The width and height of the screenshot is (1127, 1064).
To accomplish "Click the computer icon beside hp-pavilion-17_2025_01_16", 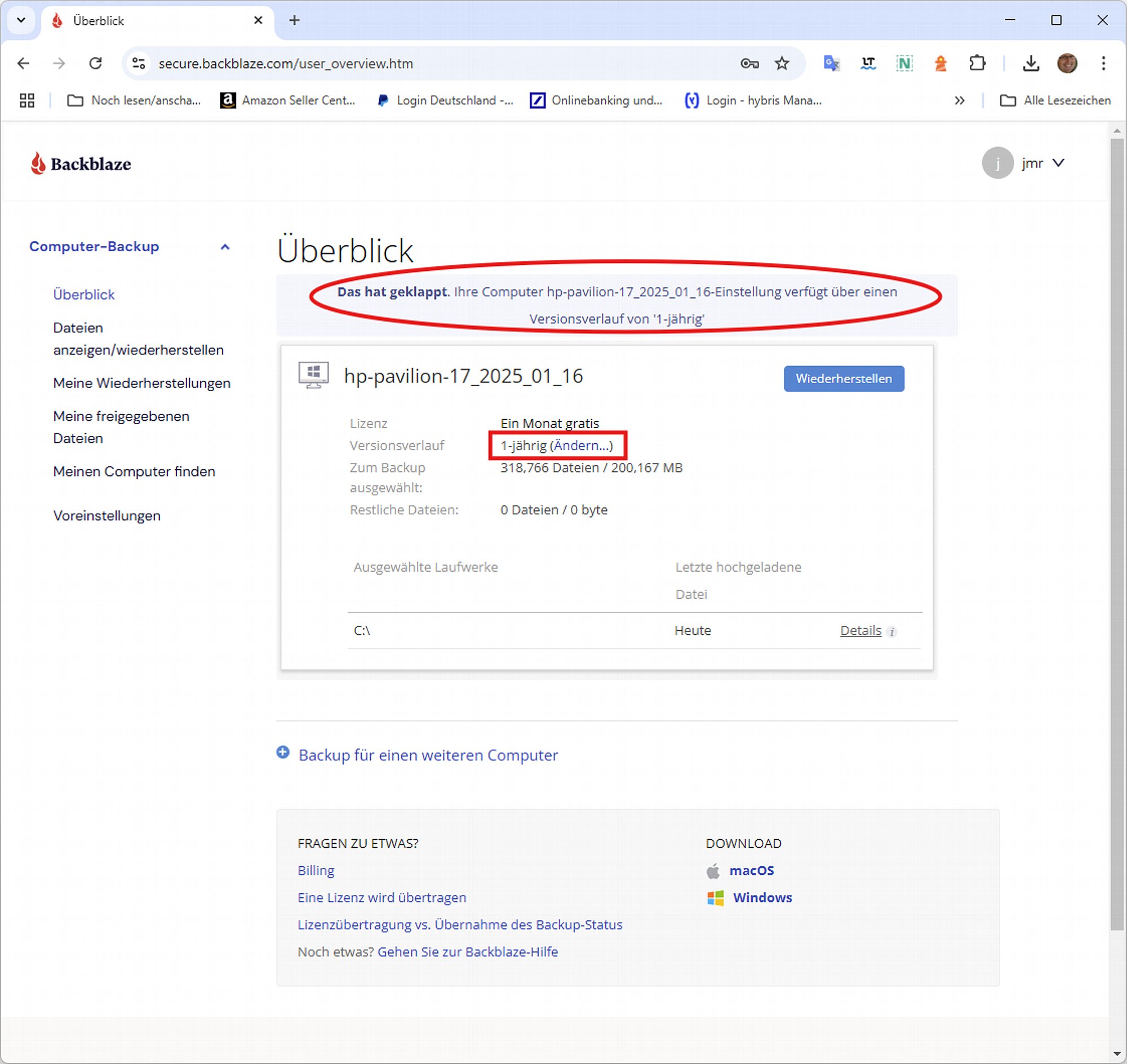I will 313,376.
